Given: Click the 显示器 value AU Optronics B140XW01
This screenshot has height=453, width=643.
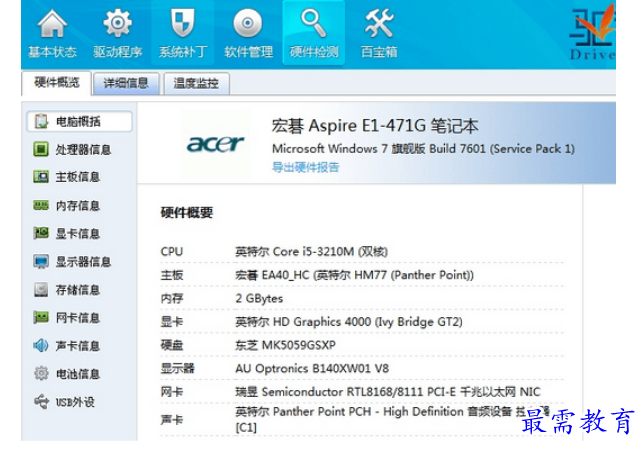Looking at the screenshot, I should (x=312, y=368).
